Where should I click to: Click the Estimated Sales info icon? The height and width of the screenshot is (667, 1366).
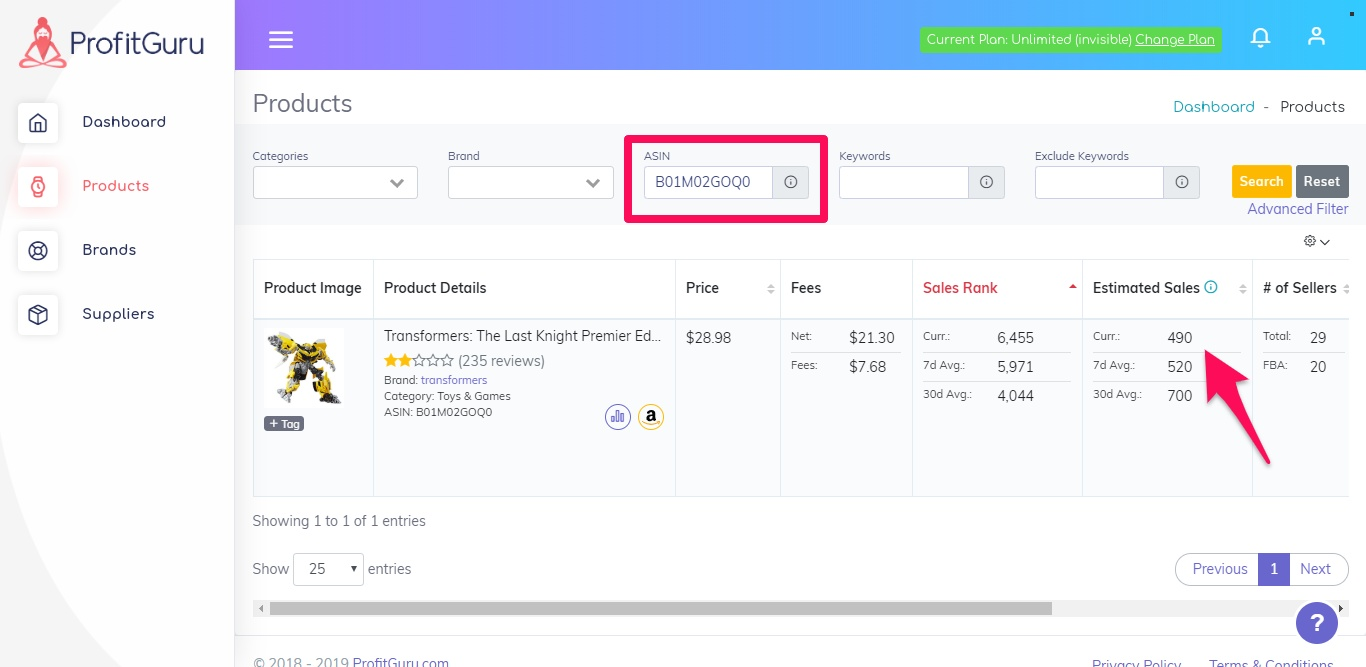click(1211, 287)
